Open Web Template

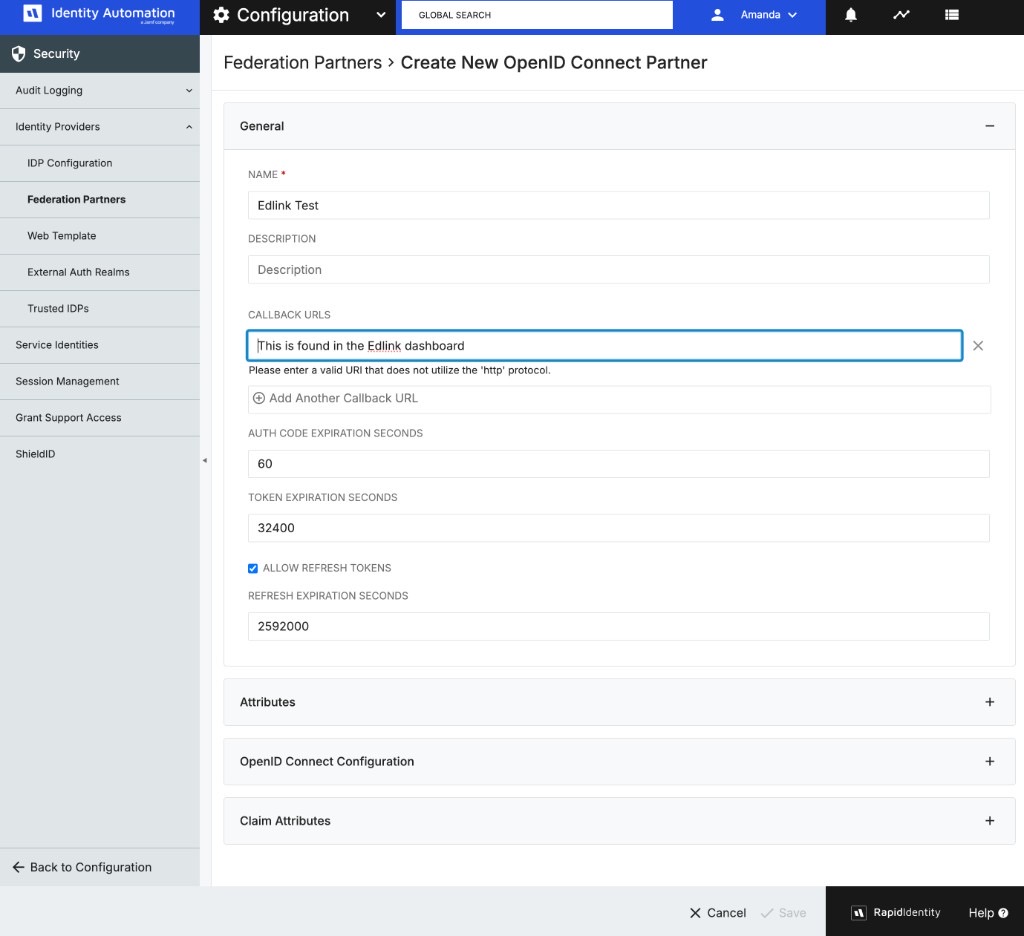tap(100, 236)
